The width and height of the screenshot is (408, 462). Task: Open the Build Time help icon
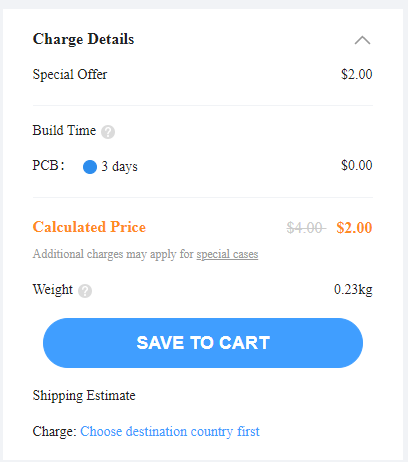tap(108, 132)
